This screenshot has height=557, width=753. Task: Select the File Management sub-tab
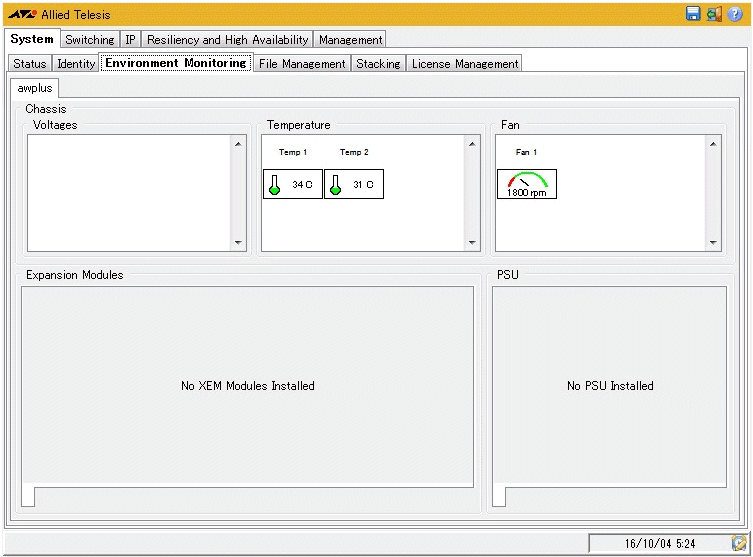302,64
